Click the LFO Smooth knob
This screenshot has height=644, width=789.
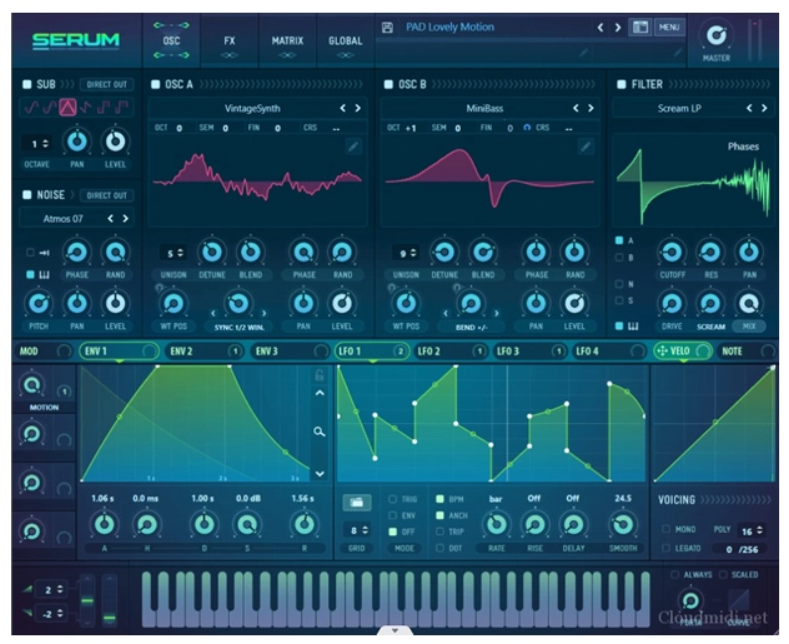(623, 524)
